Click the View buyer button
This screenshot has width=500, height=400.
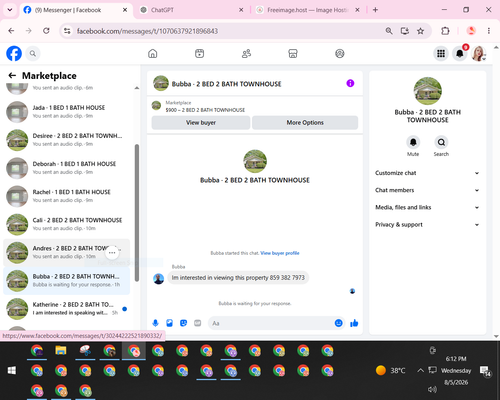[201, 122]
